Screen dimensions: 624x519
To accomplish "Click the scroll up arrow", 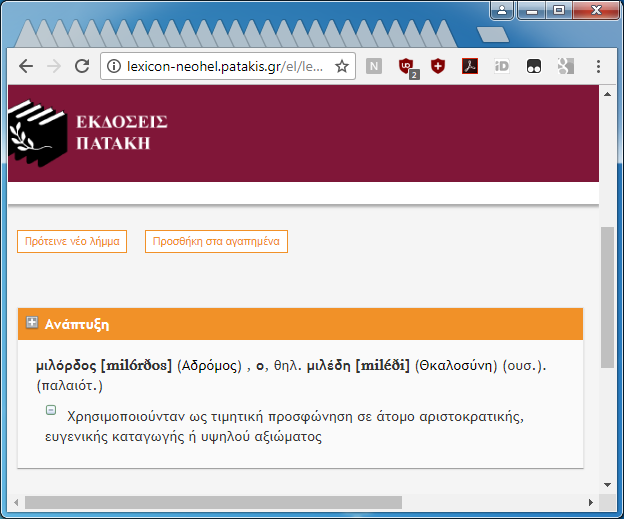I will (x=607, y=94).
